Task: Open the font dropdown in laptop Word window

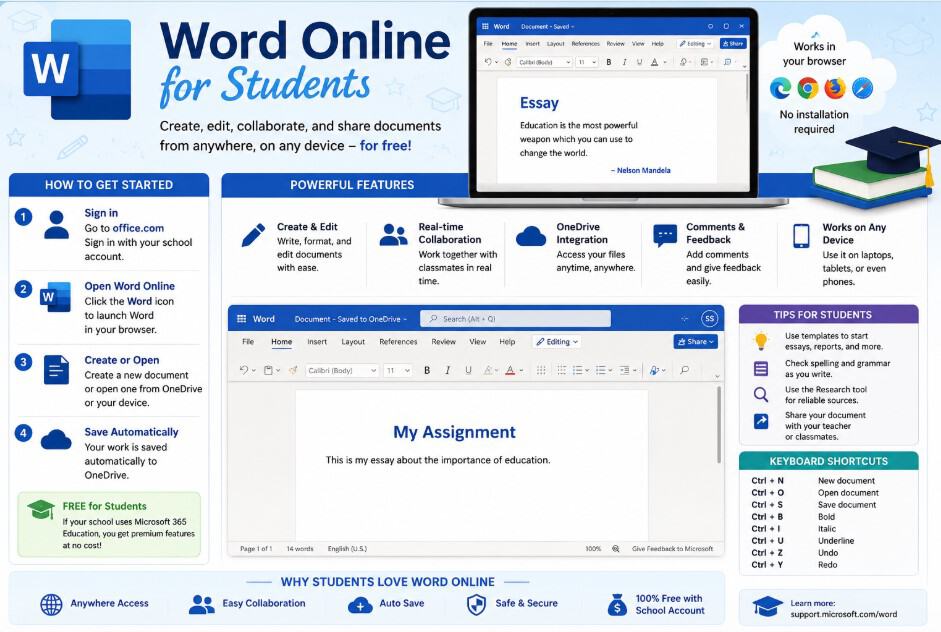Action: (544, 62)
